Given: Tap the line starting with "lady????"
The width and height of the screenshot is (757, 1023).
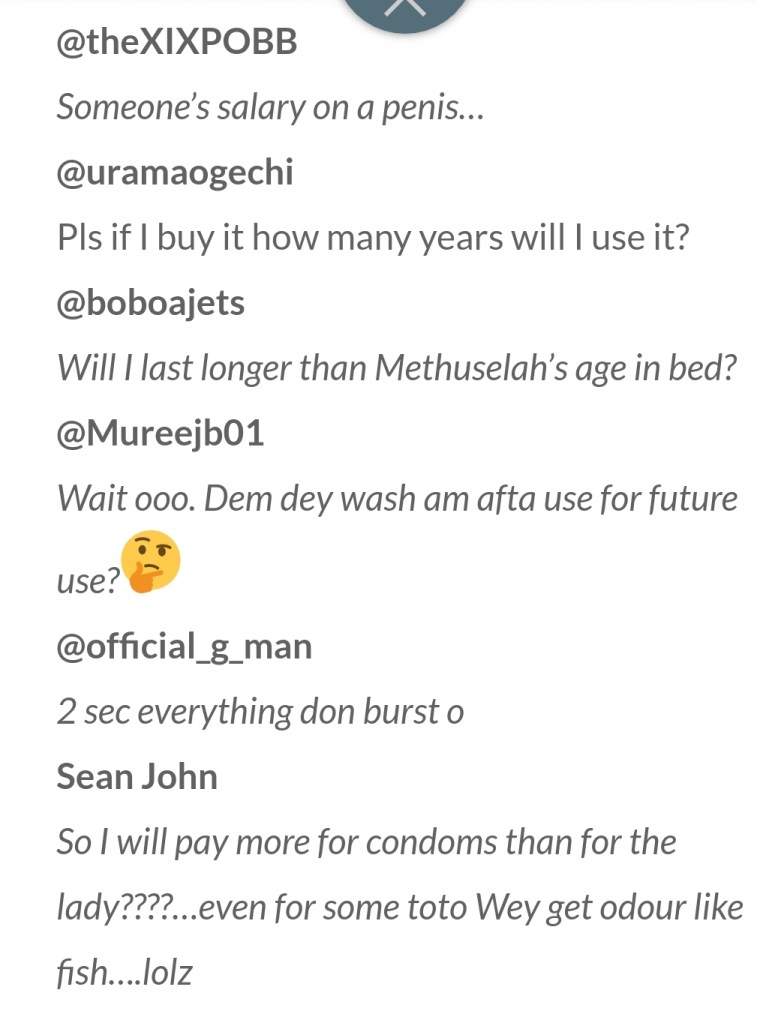Looking at the screenshot, I should 399,908.
